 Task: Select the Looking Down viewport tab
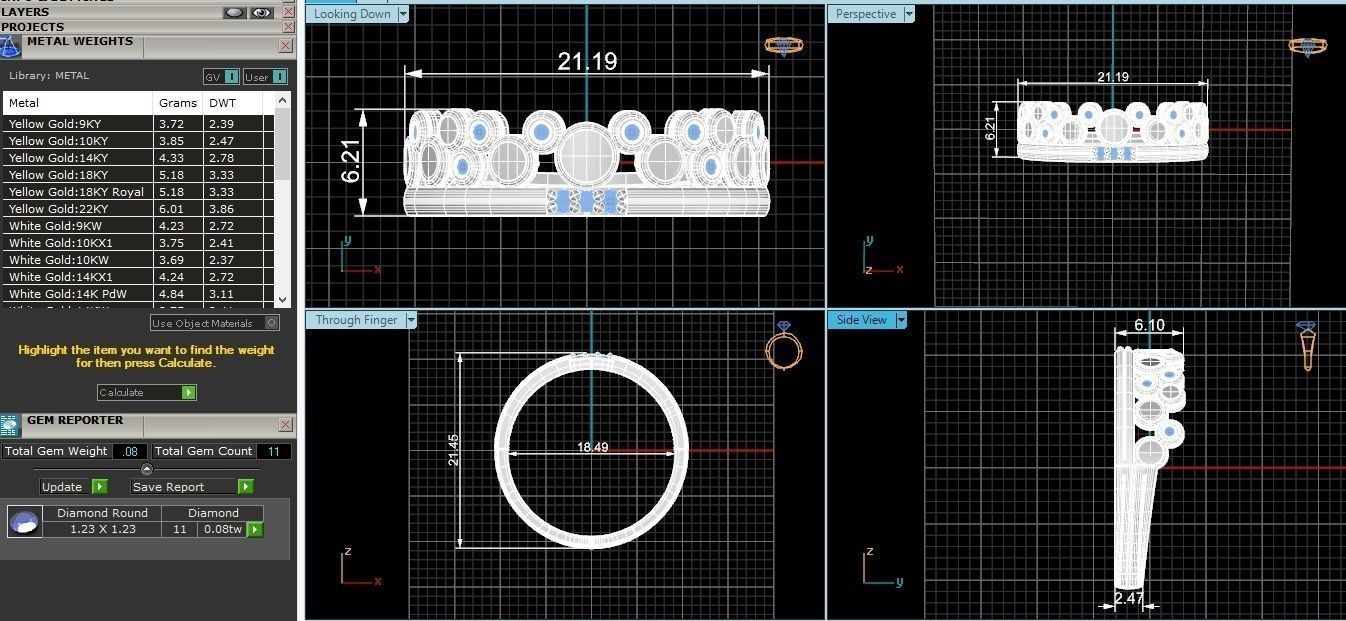(x=351, y=14)
